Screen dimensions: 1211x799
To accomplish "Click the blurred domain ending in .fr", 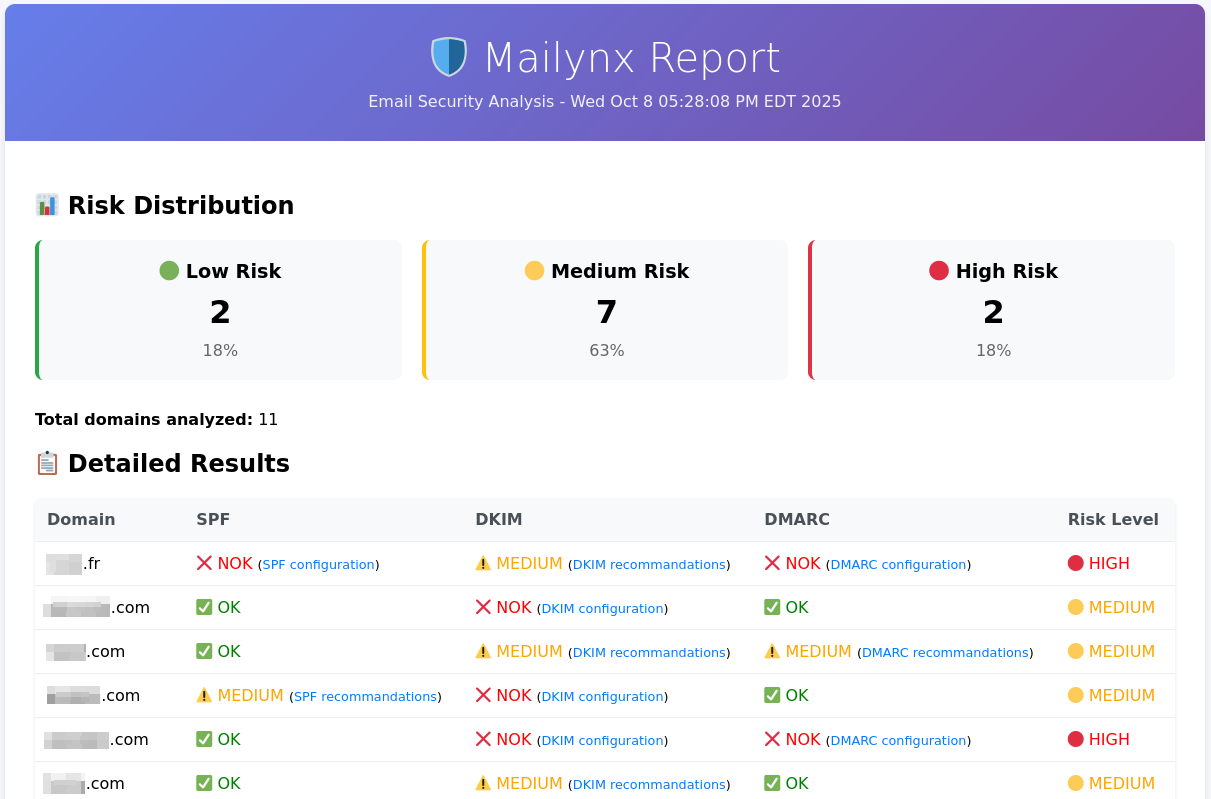I will point(73,563).
